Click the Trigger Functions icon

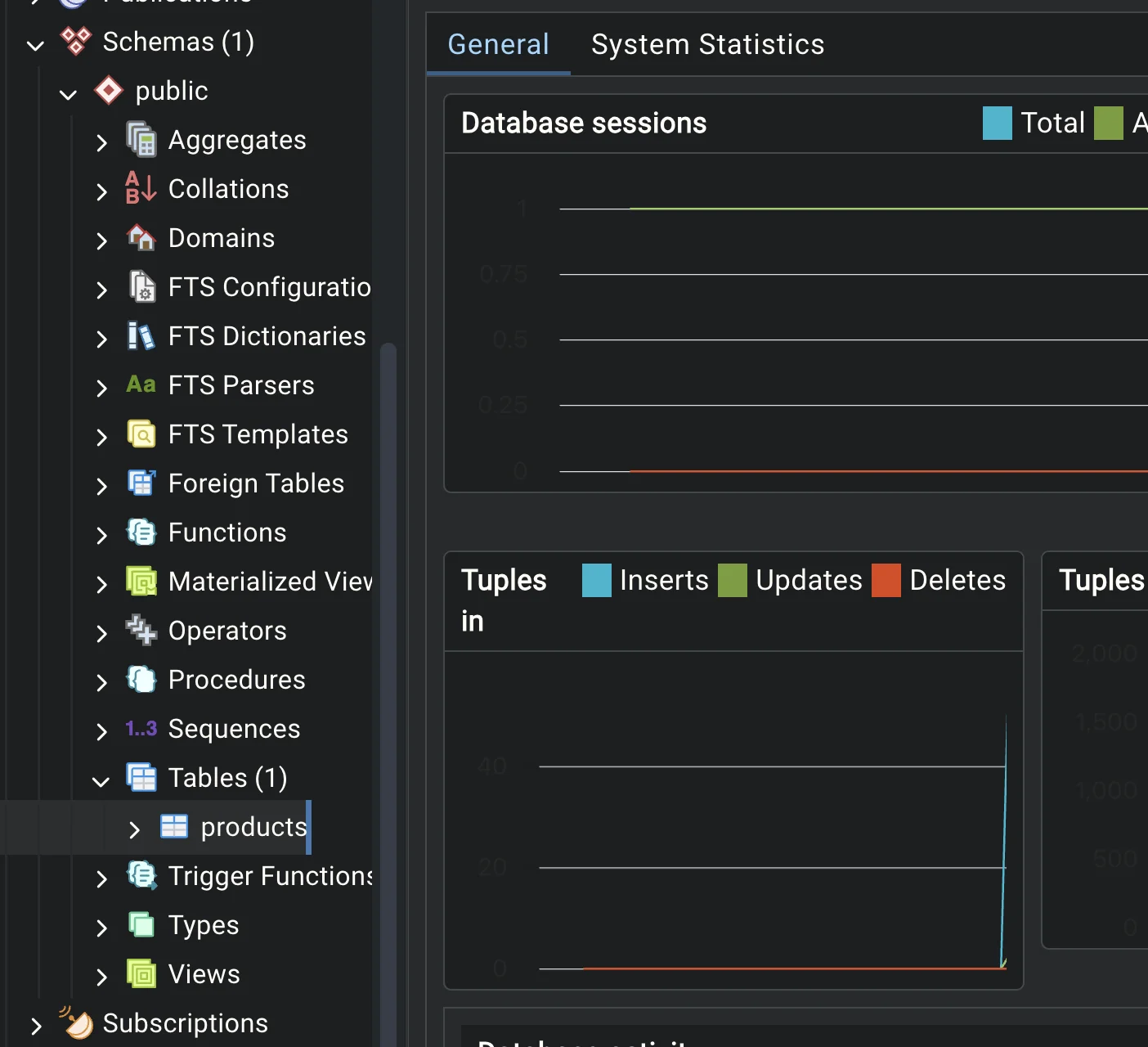[x=141, y=875]
